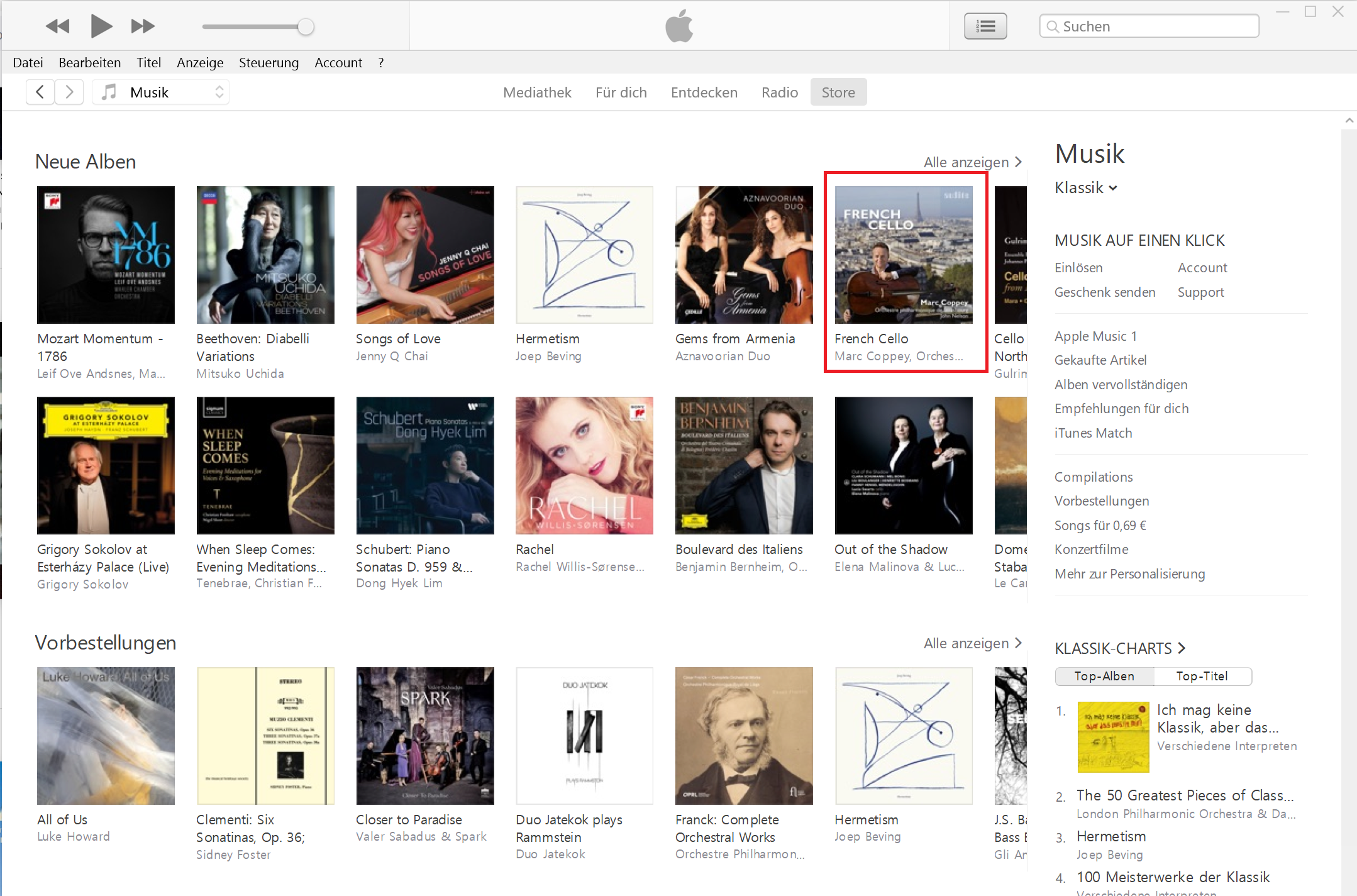Switch to the Entdecken tab

(x=704, y=92)
